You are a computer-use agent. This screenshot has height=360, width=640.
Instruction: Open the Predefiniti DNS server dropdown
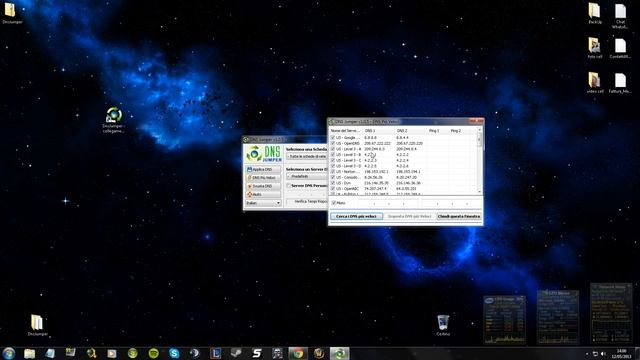[x=307, y=177]
